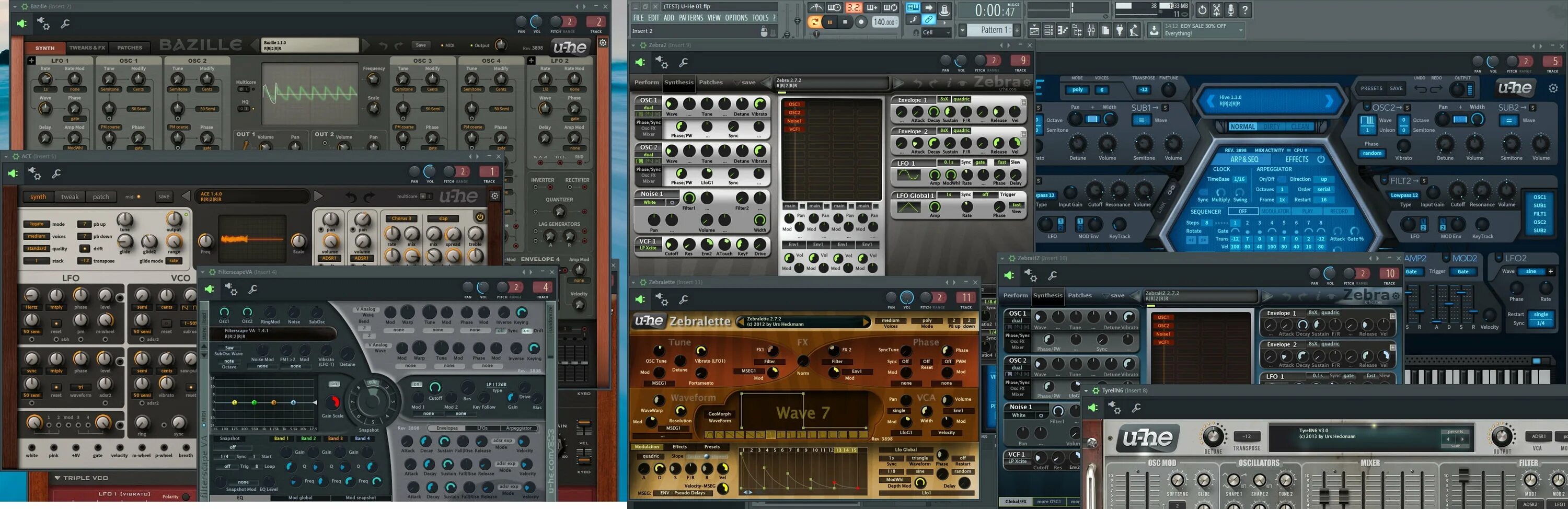Click the help question mark toolbar icon
Image resolution: width=1568 pixels, height=509 pixels.
(1245, 10)
